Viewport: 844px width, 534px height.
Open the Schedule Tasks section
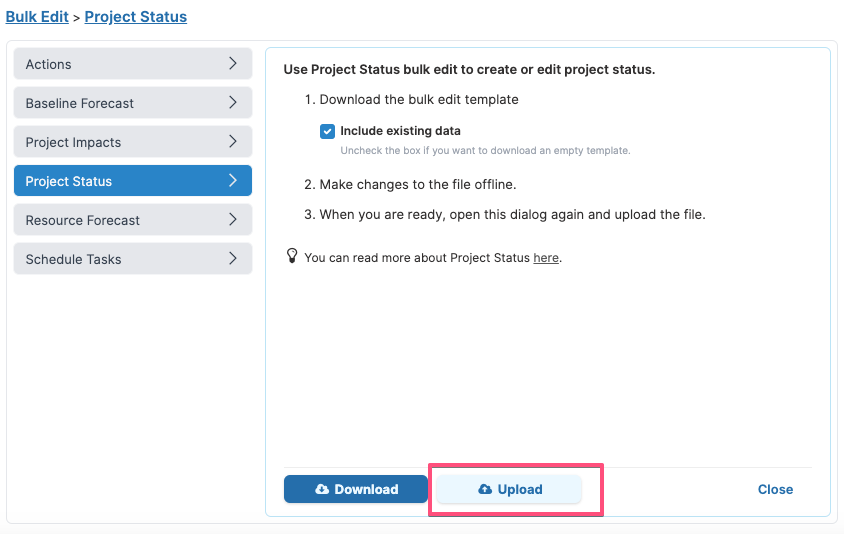(133, 258)
